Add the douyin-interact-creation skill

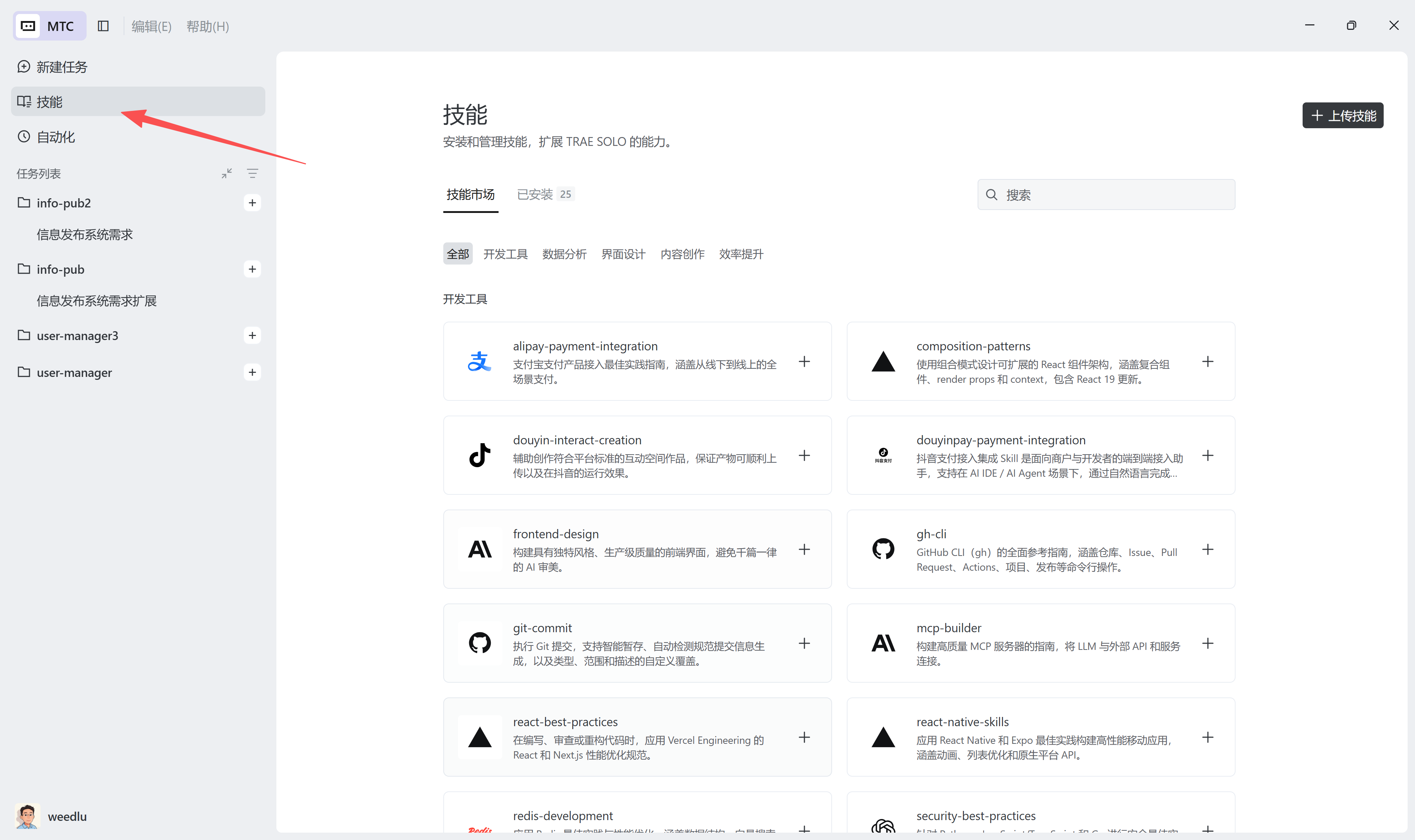click(804, 456)
